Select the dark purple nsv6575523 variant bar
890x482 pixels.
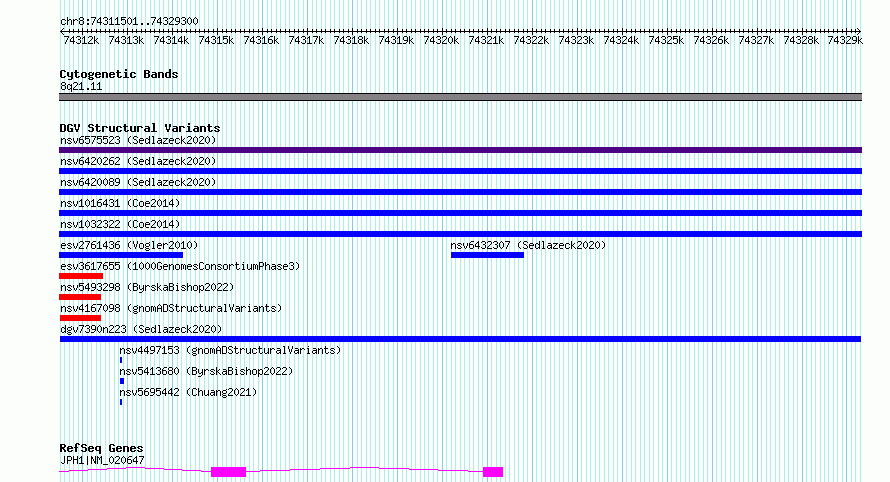coord(460,150)
